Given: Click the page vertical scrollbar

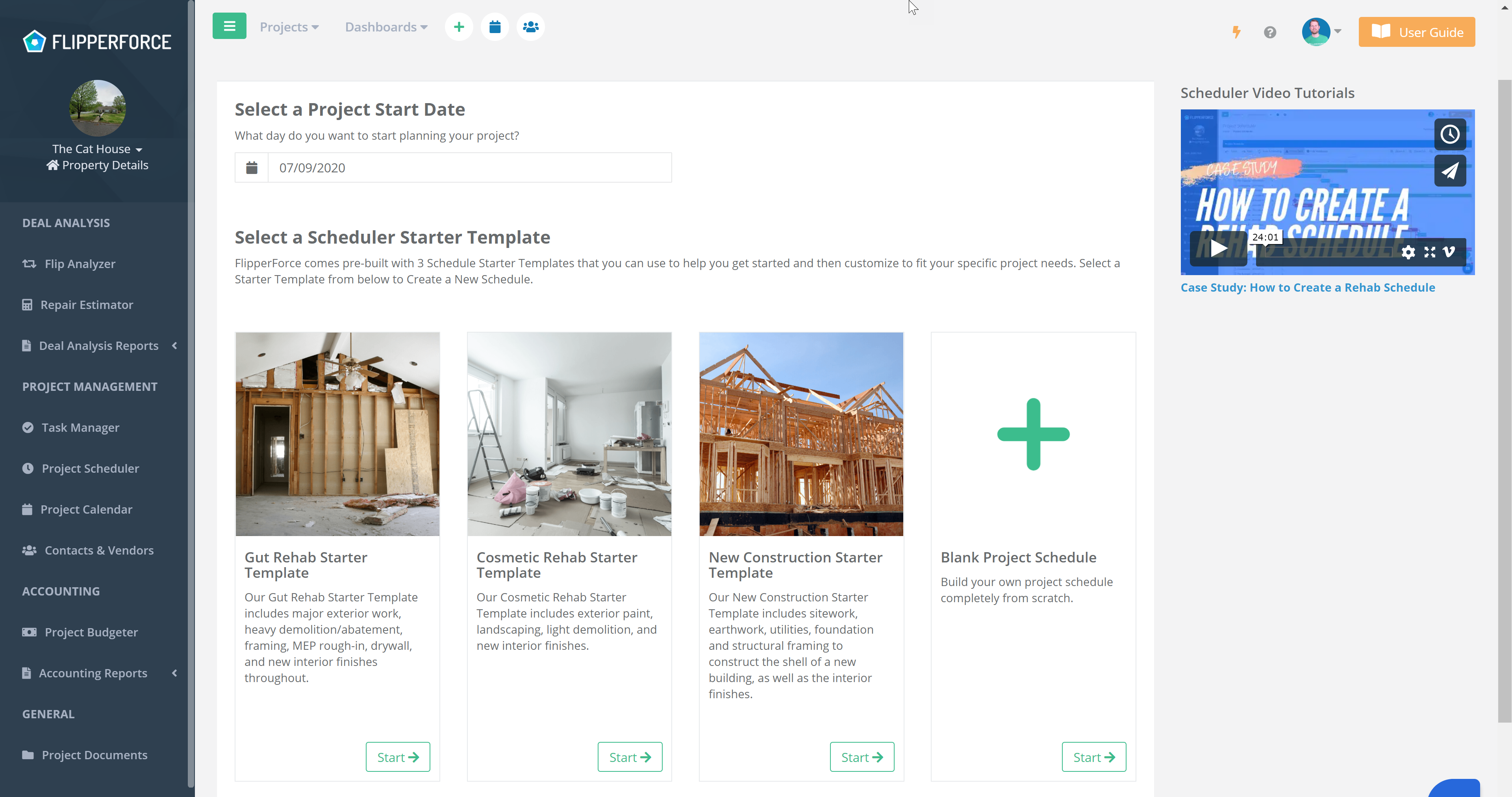Looking at the screenshot, I should tap(1505, 401).
